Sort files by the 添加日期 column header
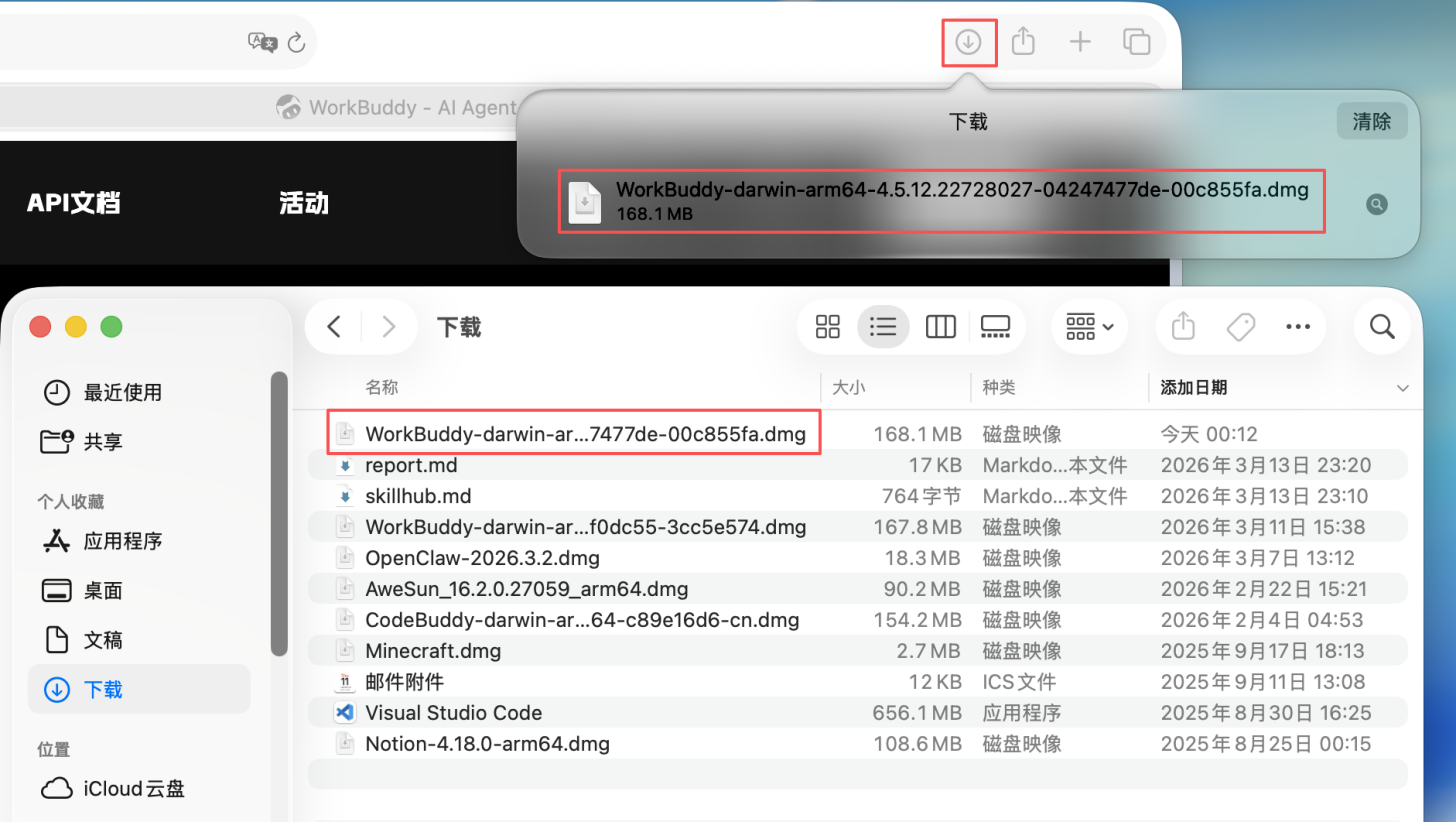This screenshot has width=1456, height=822. click(x=1194, y=388)
